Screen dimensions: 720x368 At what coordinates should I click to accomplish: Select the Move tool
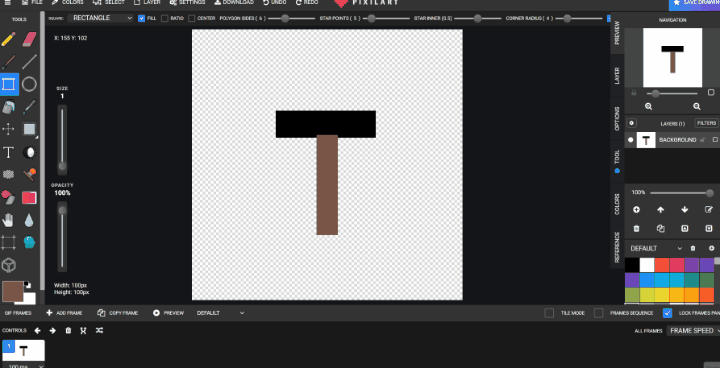pyautogui.click(x=8, y=129)
